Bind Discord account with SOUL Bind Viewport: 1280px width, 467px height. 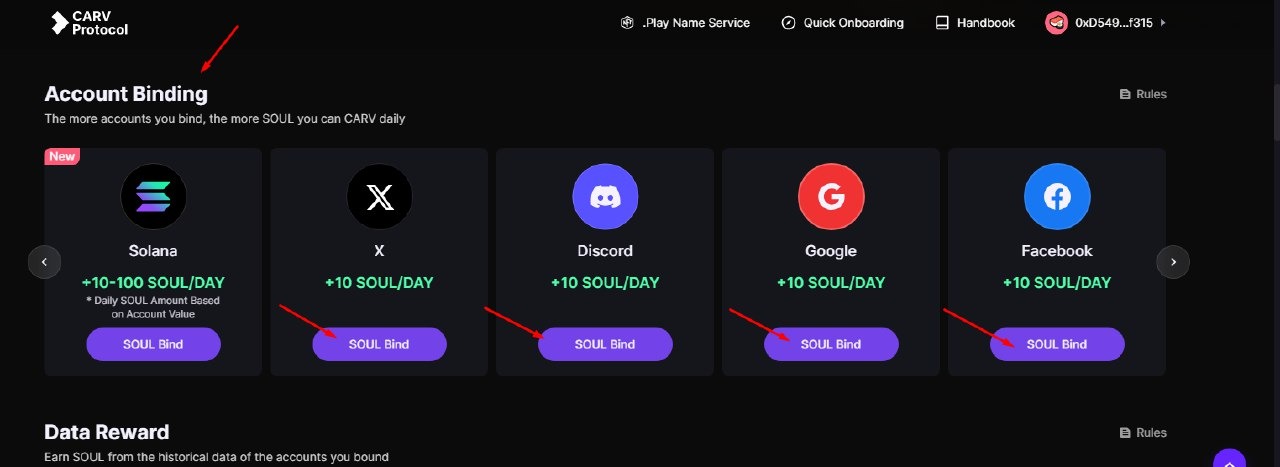(605, 344)
